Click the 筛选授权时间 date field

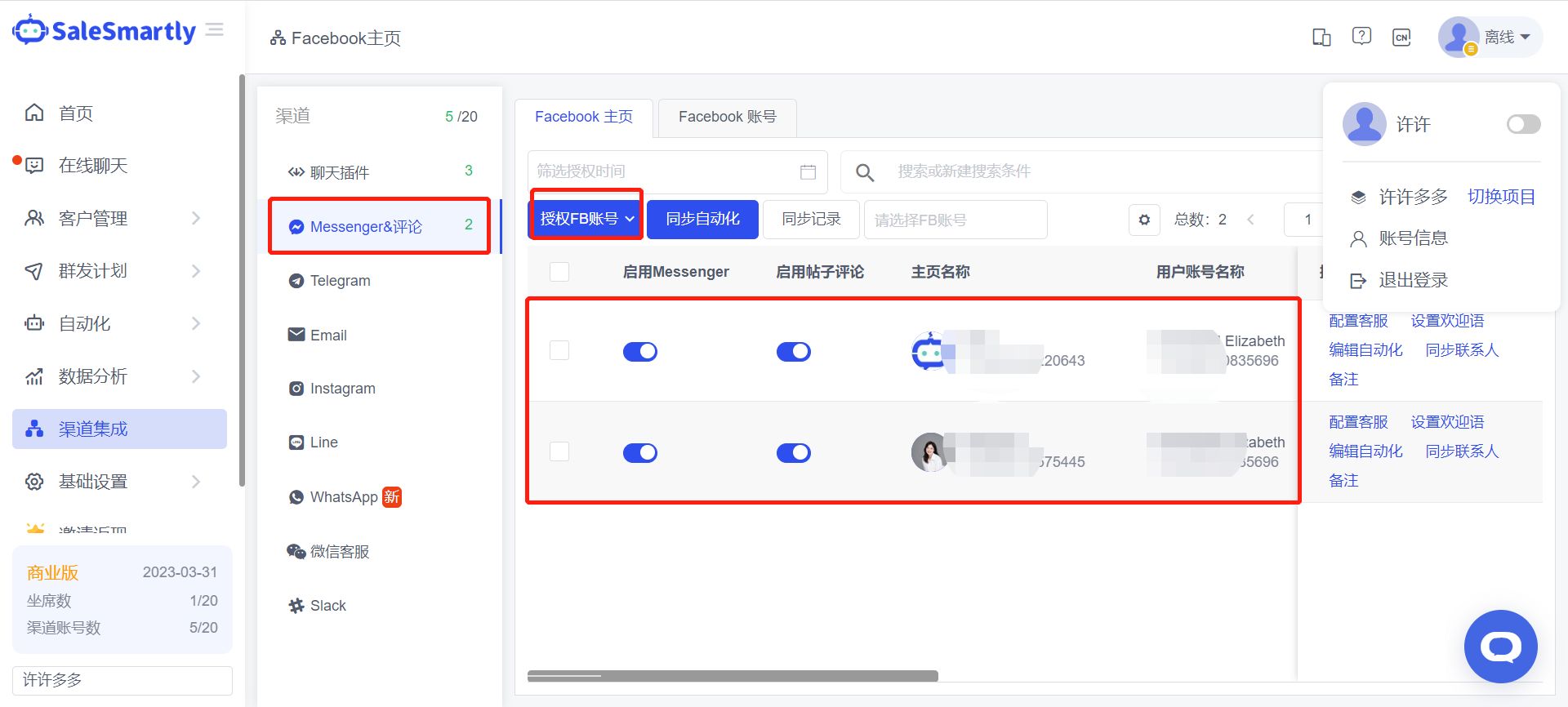pos(677,171)
